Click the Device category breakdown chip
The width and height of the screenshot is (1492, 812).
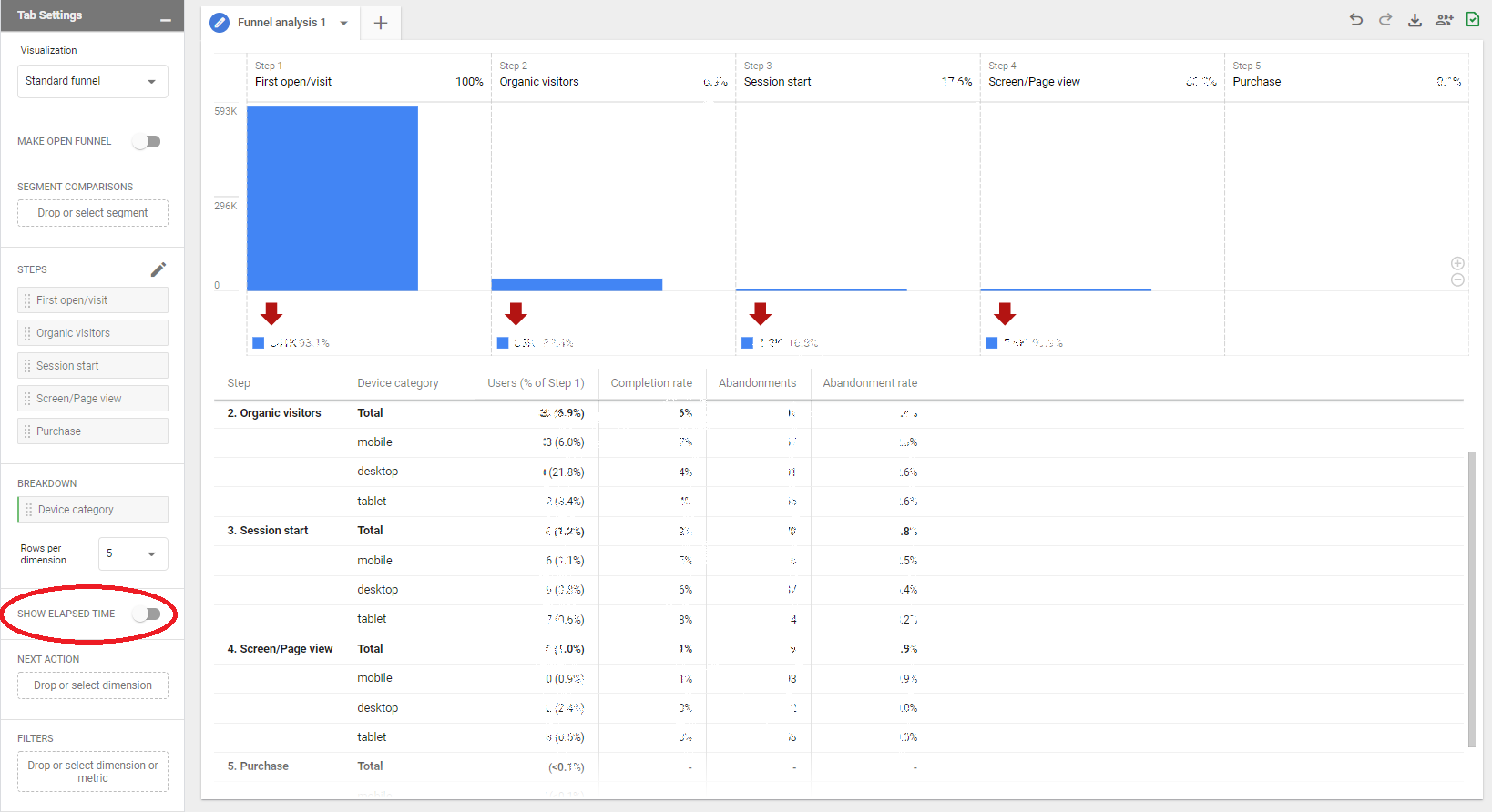tap(93, 510)
